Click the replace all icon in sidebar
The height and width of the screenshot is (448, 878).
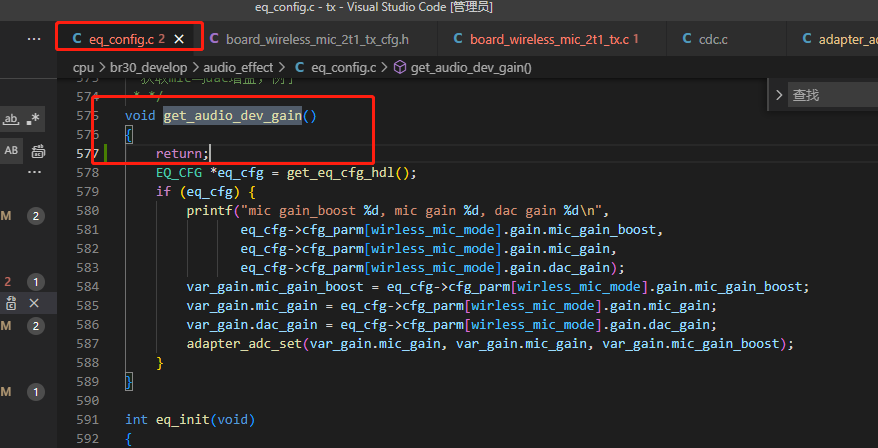tap(38, 151)
